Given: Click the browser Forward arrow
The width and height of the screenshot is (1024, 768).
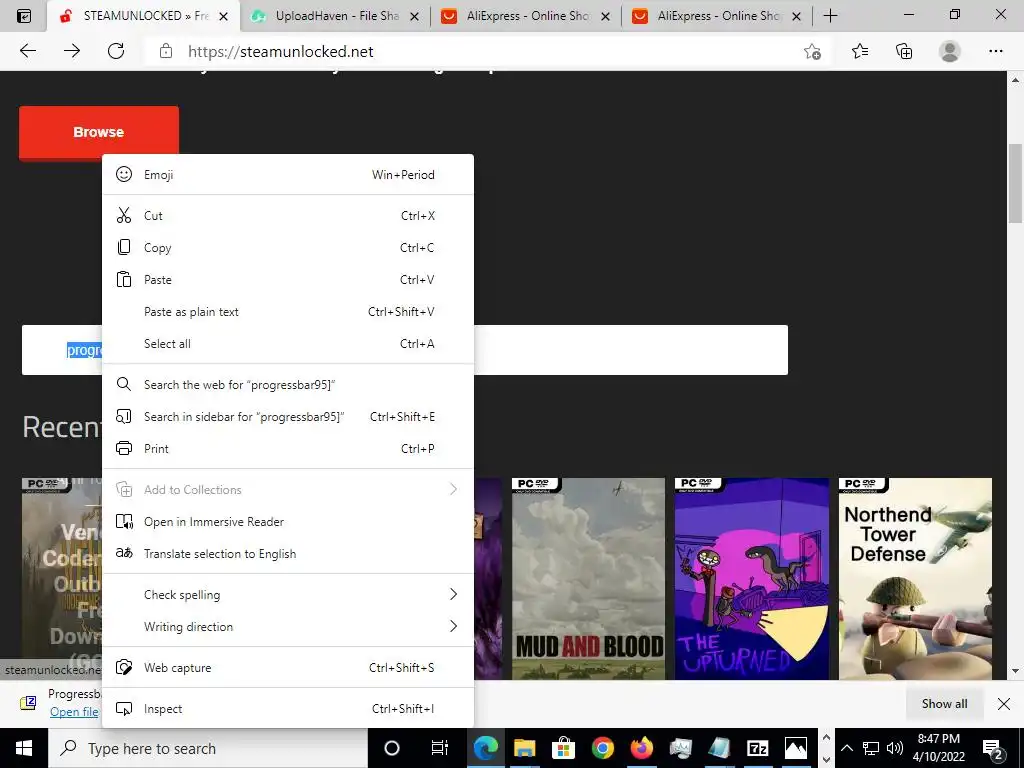Looking at the screenshot, I should (72, 51).
